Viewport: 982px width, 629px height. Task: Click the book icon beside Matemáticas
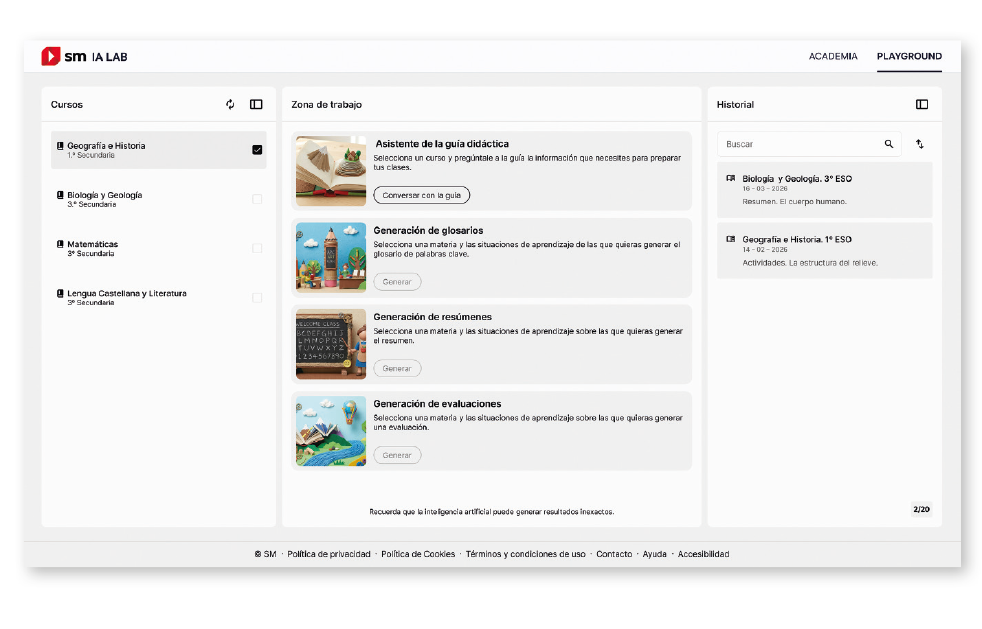pyautogui.click(x=60, y=244)
